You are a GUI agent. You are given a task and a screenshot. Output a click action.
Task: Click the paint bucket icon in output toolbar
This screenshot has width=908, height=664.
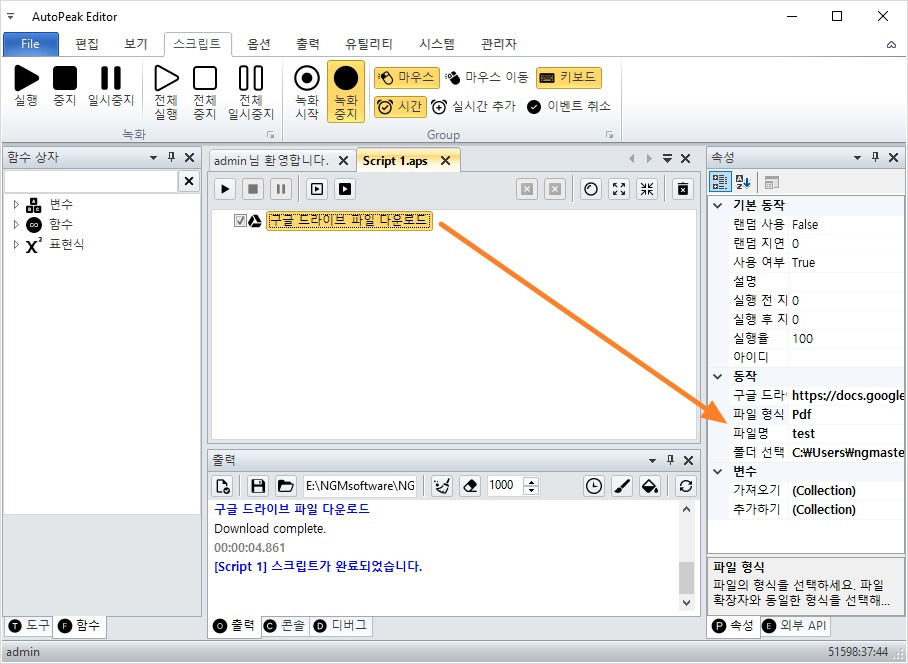pos(650,486)
